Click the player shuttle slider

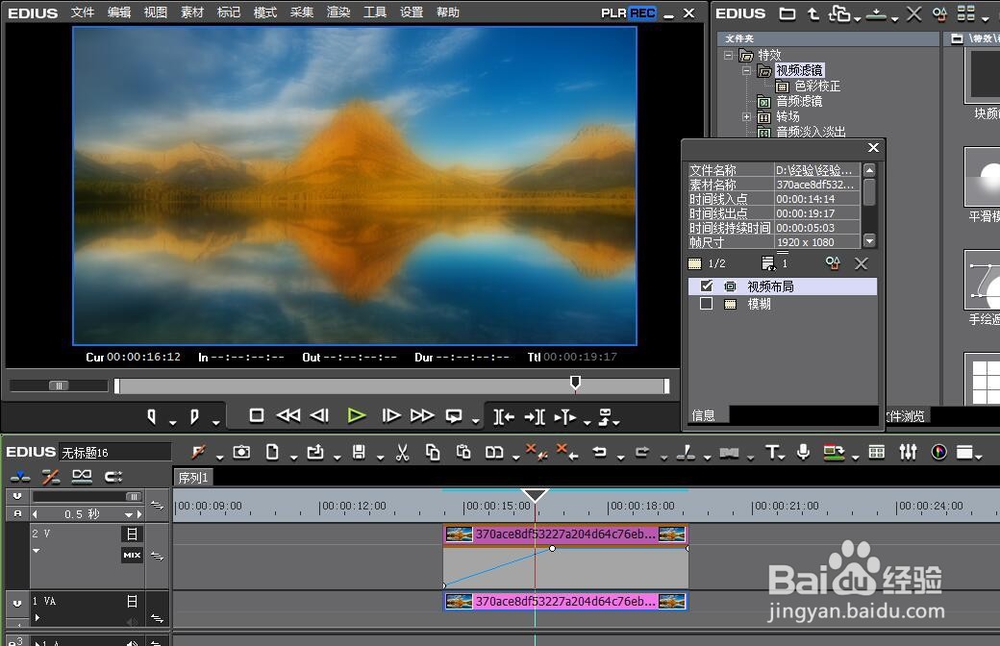pos(59,385)
